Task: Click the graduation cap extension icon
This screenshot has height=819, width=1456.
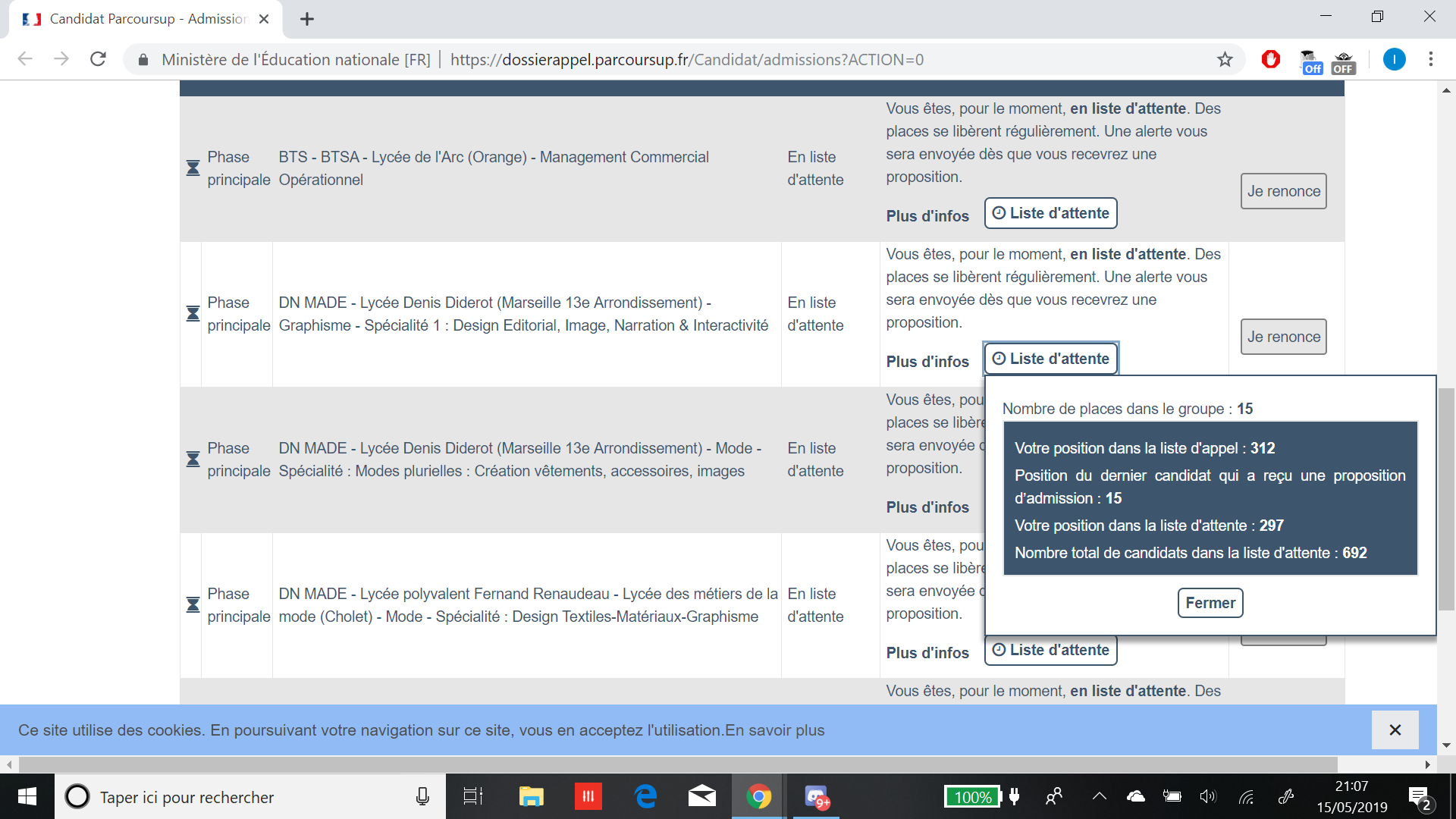Action: coord(1310,61)
